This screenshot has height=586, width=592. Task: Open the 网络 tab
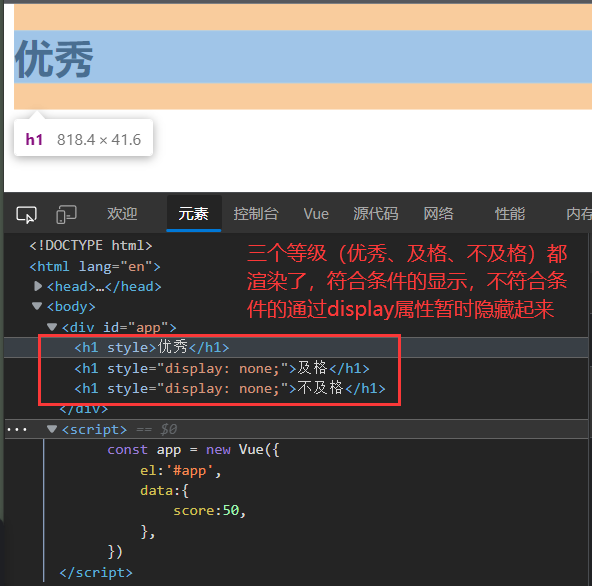pos(438,214)
